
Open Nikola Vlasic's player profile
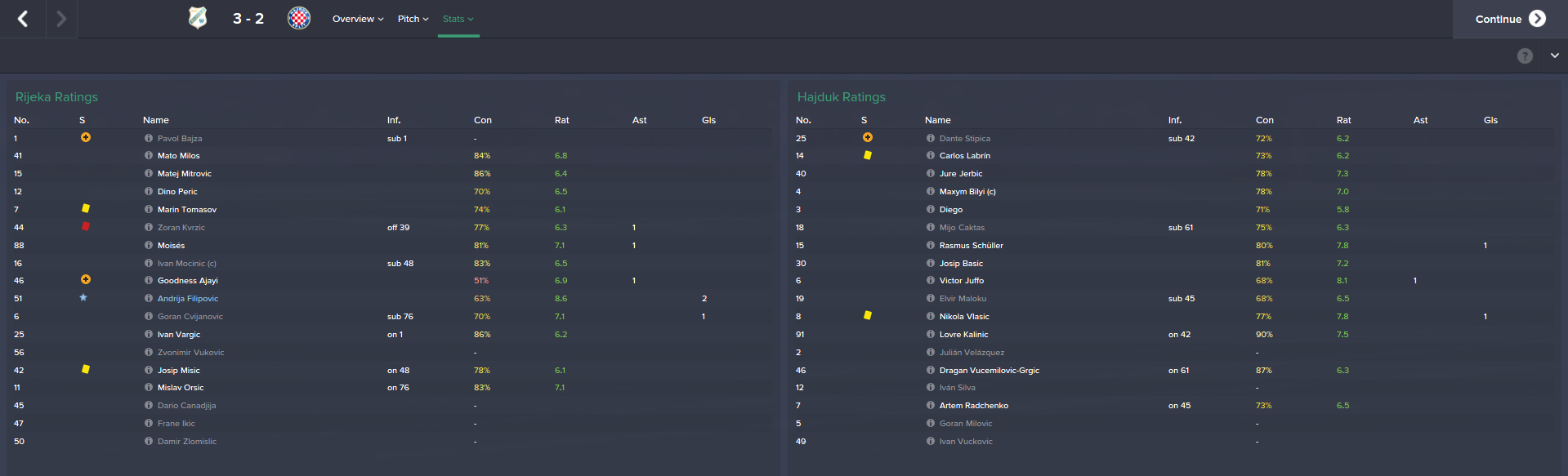(964, 317)
